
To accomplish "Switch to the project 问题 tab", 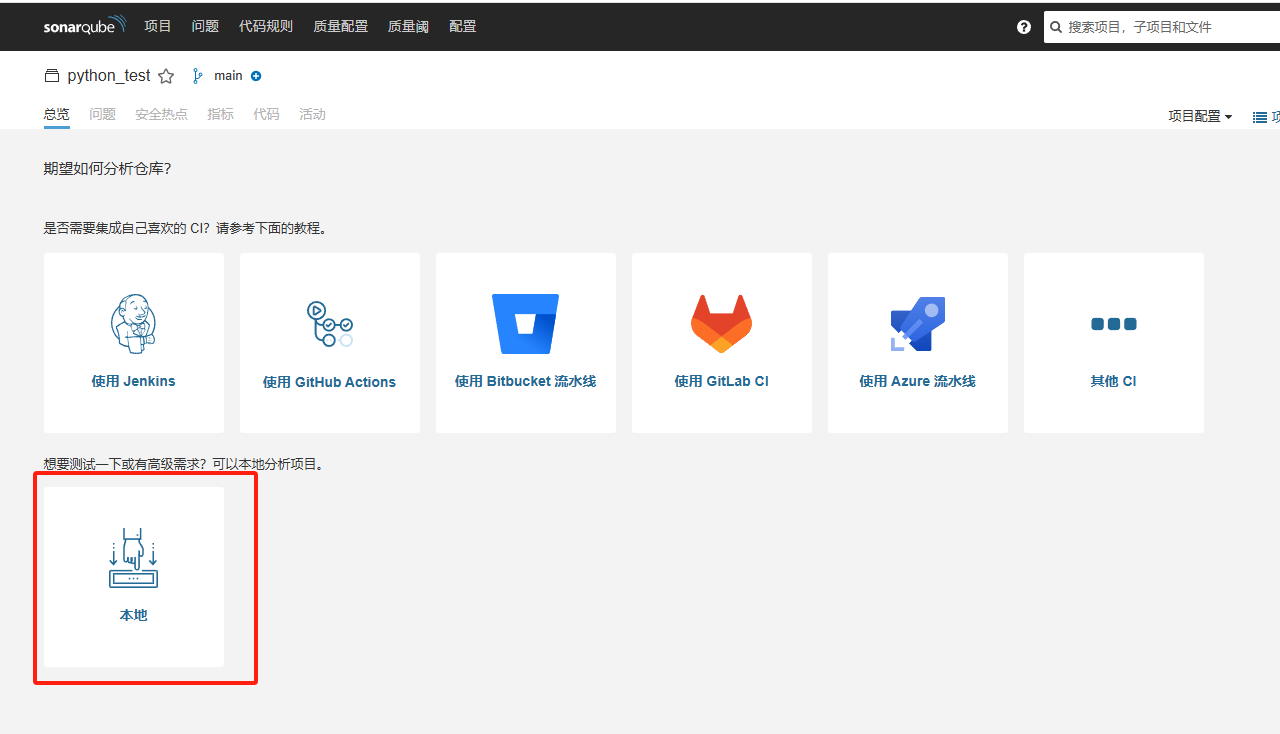I will click(102, 114).
